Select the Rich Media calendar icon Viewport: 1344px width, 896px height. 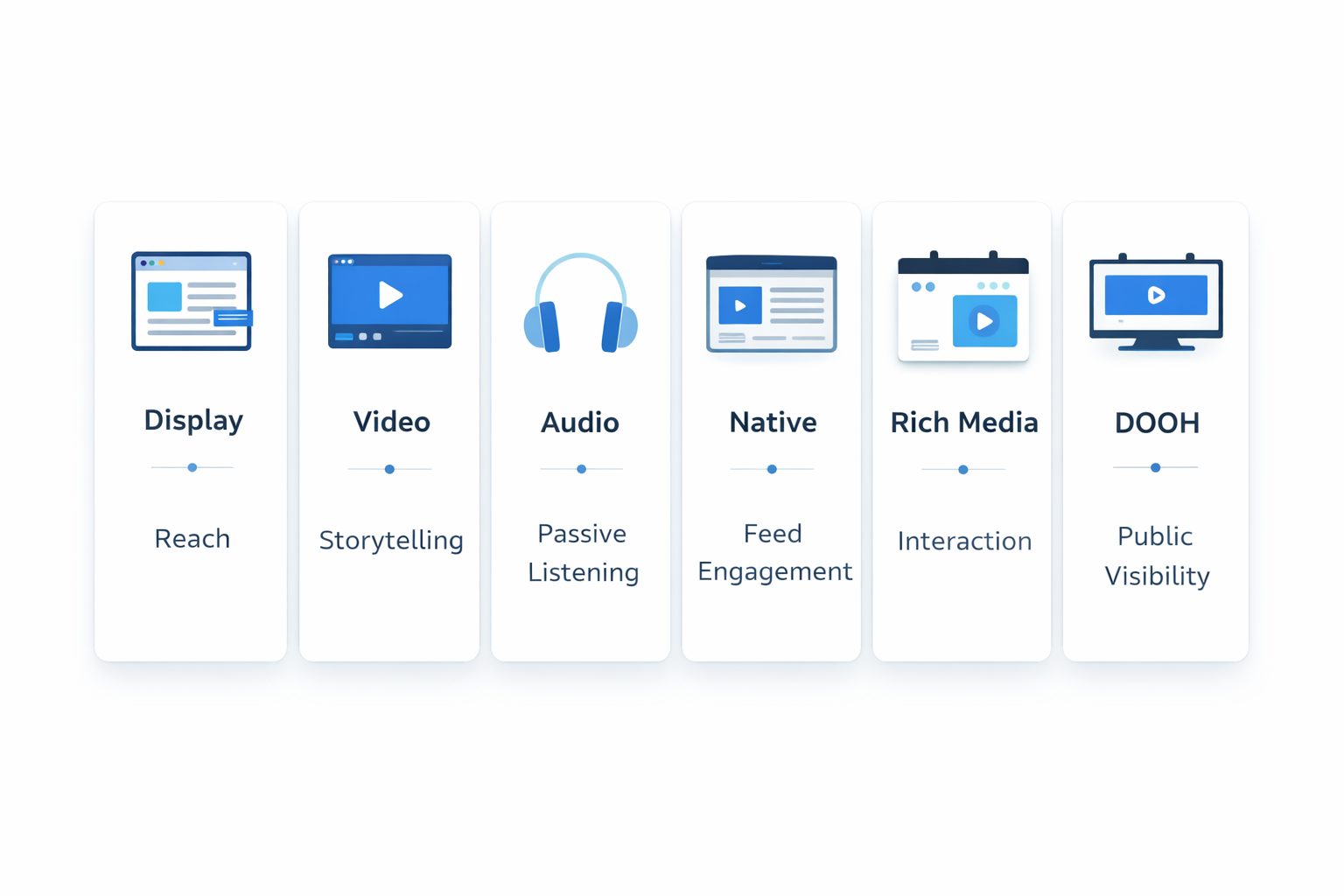[962, 307]
